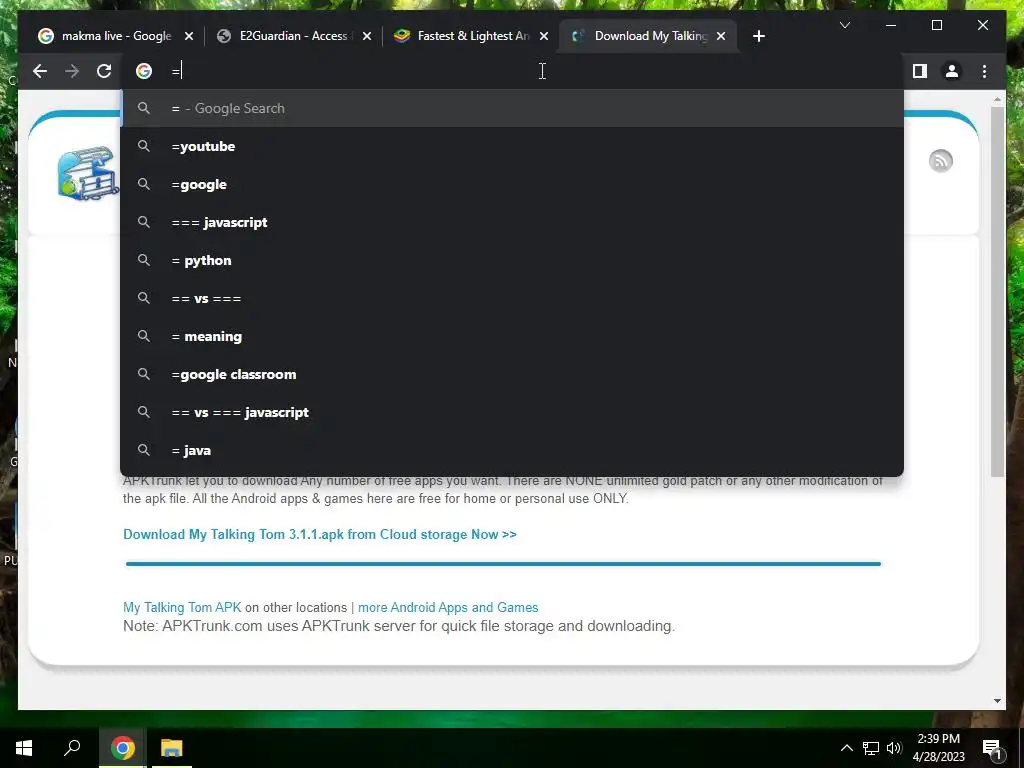Viewport: 1024px width, 768px height.
Task: Choose the =youtube suggestion
Action: 512,146
